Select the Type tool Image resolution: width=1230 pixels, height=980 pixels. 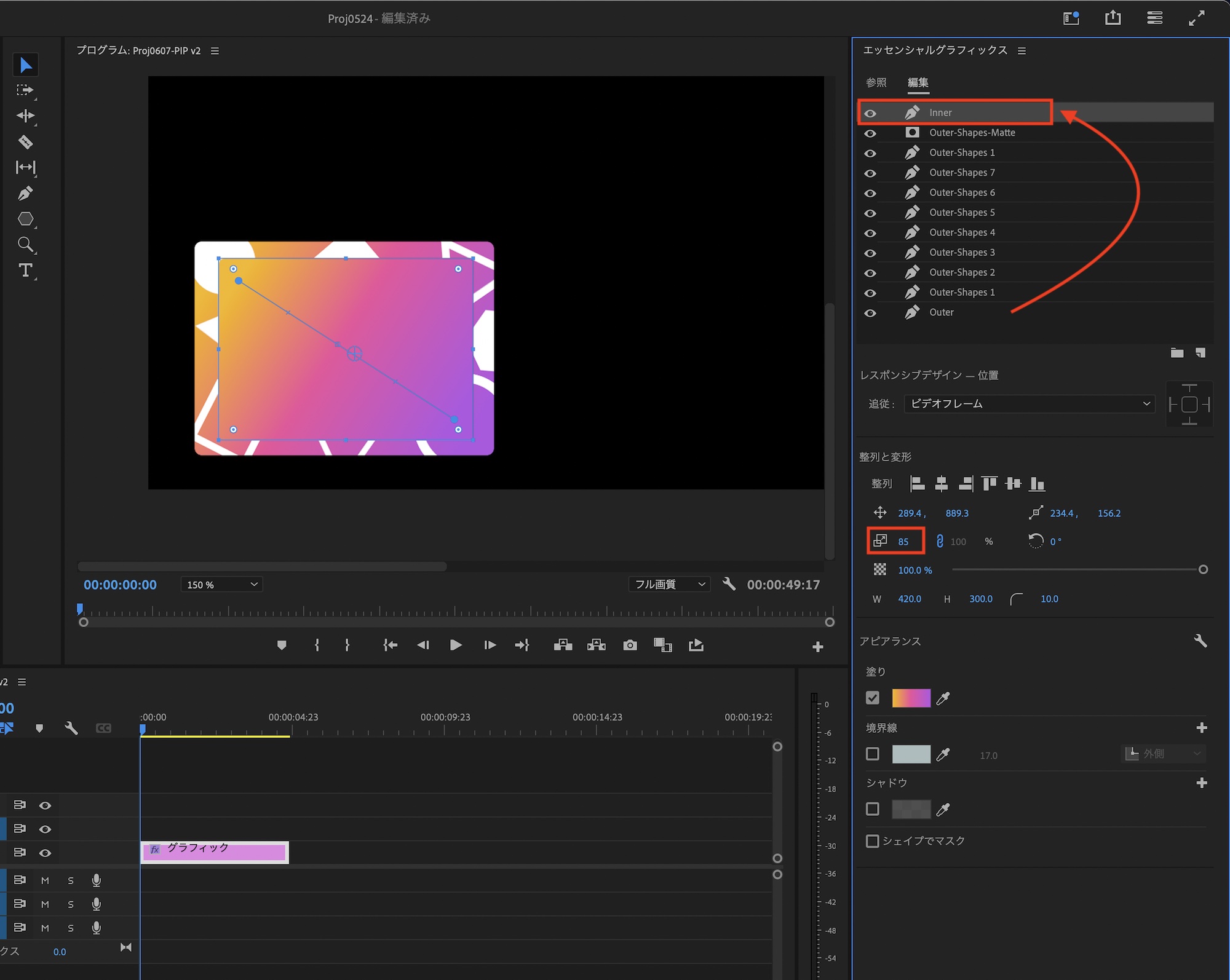(25, 271)
